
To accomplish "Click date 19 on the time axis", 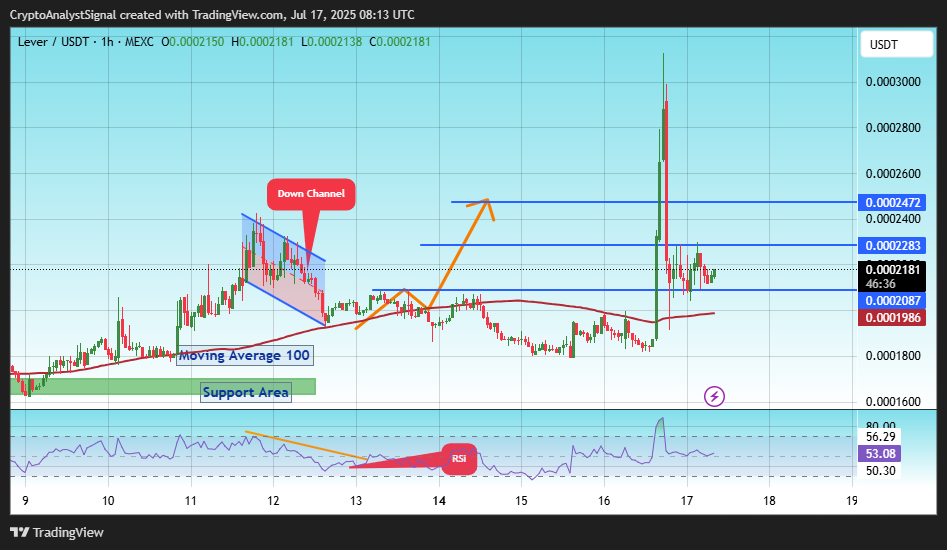I will [x=852, y=500].
